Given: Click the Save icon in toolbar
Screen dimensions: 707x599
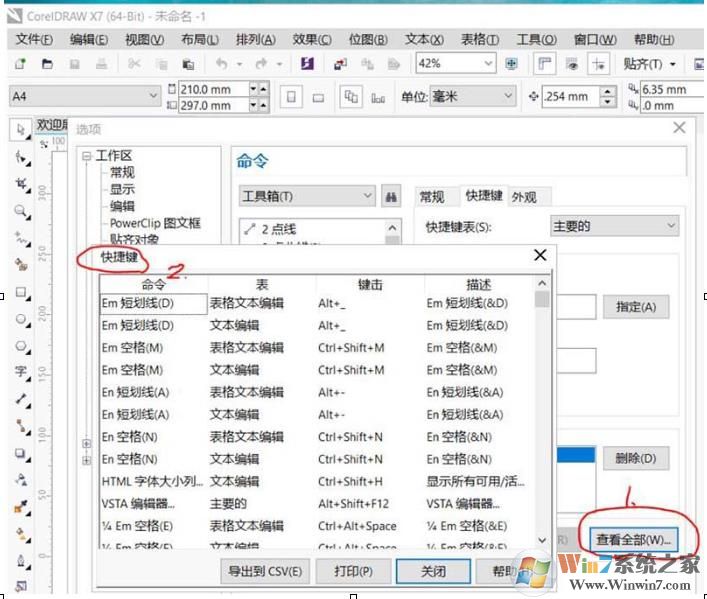Looking at the screenshot, I should point(74,64).
